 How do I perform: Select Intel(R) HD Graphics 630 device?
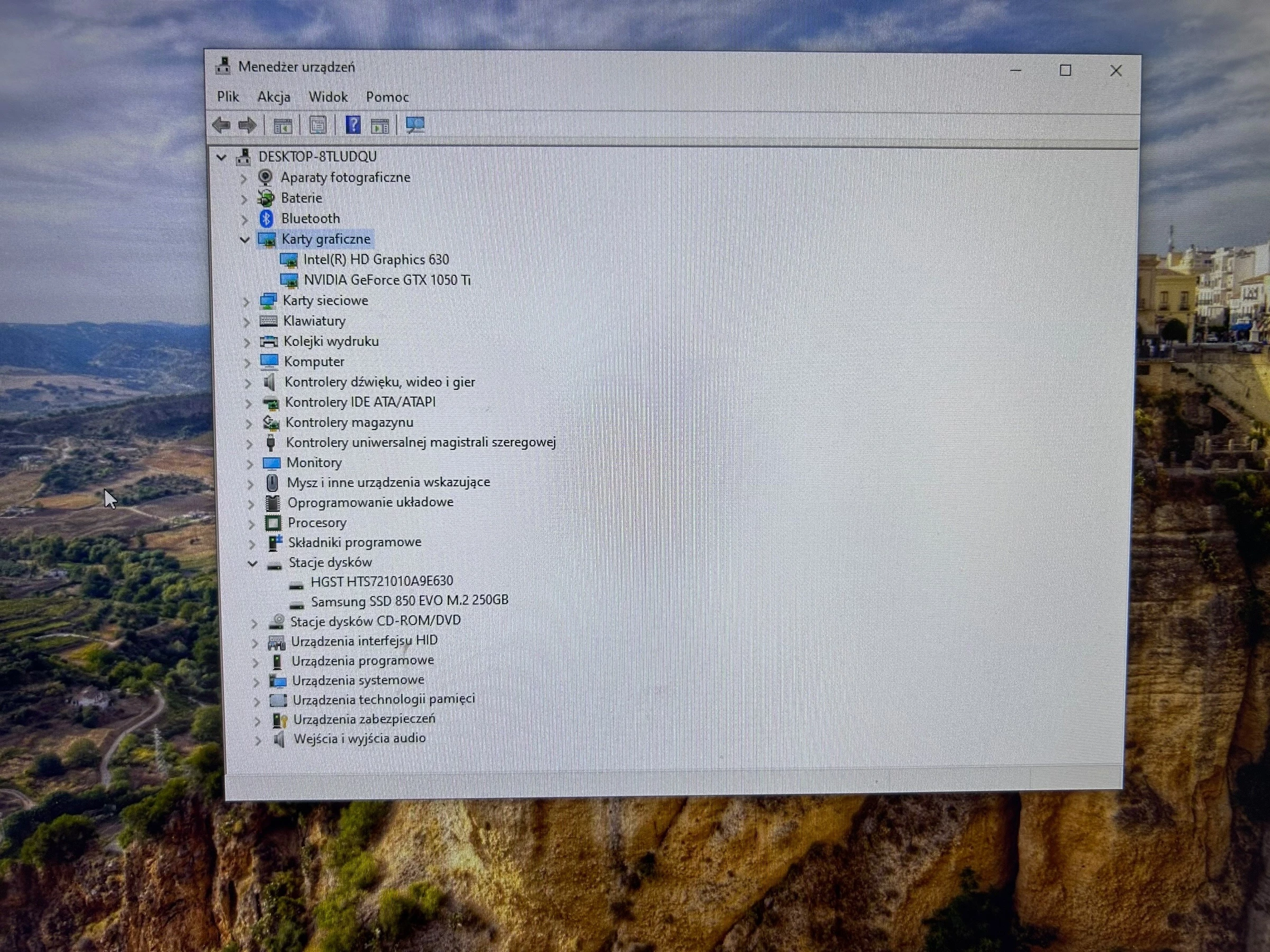coord(376,260)
